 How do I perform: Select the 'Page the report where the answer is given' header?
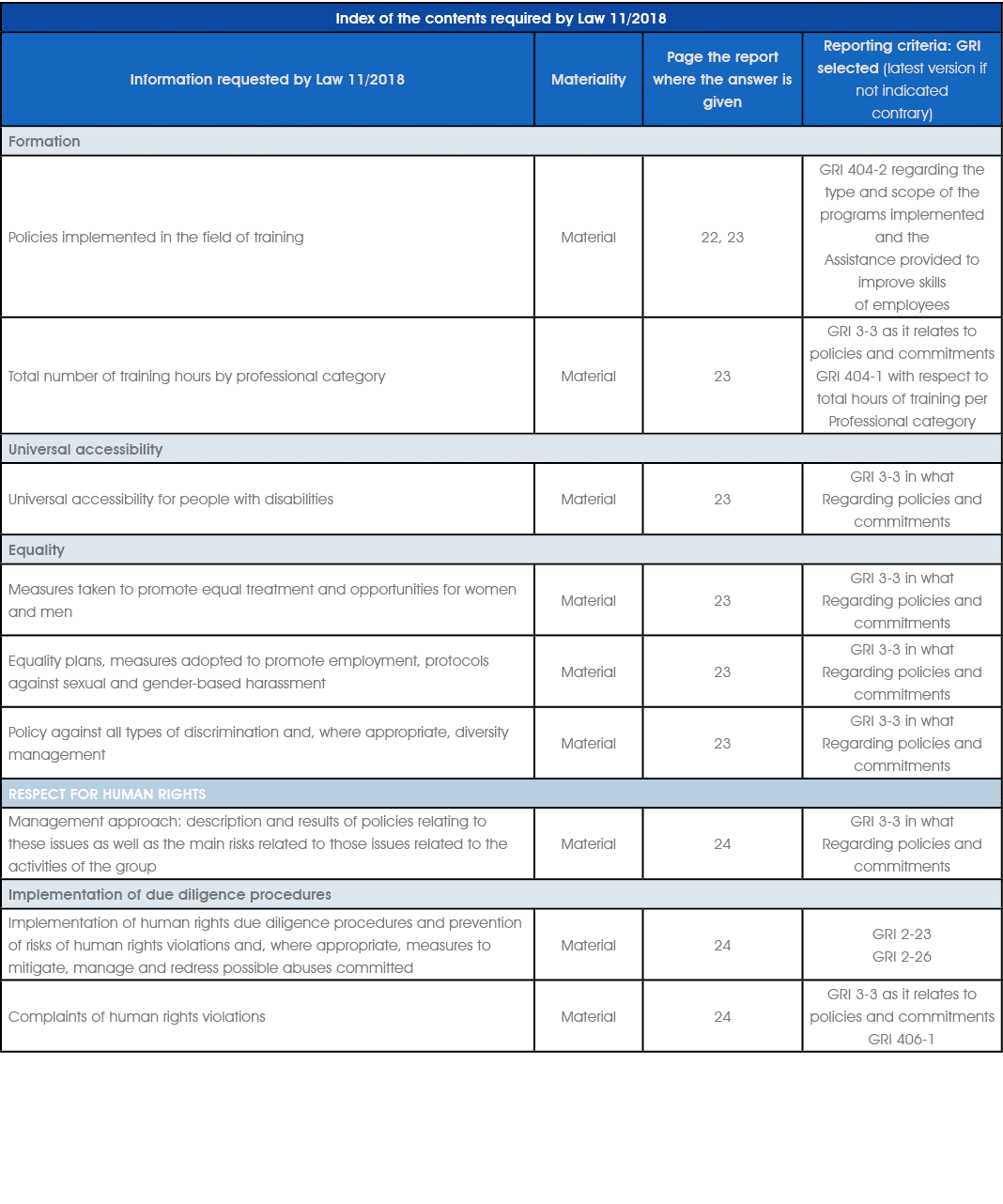pyautogui.click(x=722, y=80)
